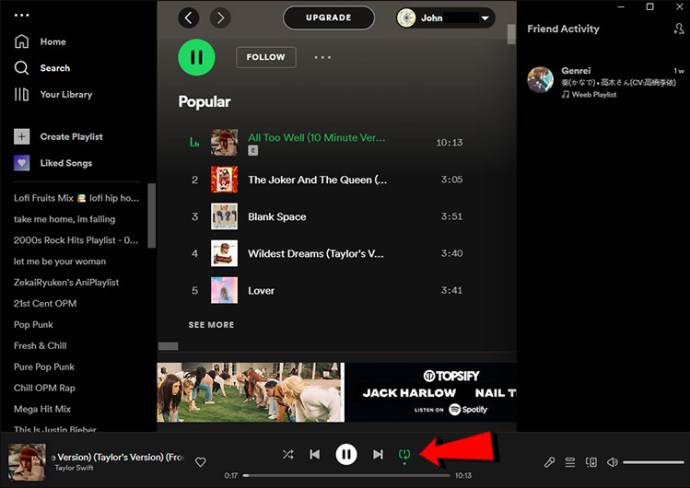
Task: Open Your Library
Action: [53, 95]
